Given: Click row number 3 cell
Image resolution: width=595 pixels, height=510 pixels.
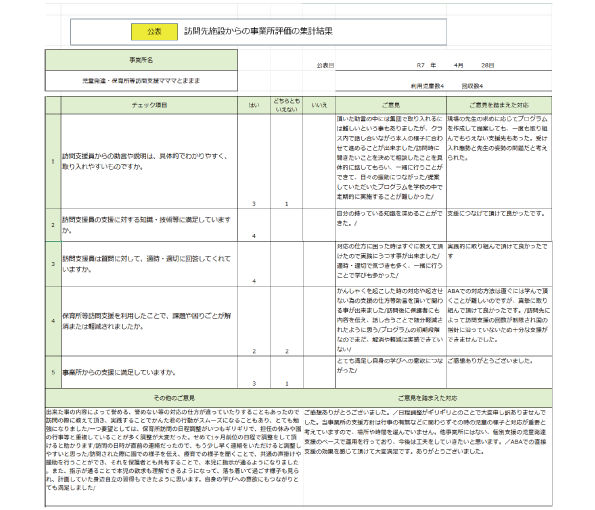Looking at the screenshot, I should click(x=53, y=264).
